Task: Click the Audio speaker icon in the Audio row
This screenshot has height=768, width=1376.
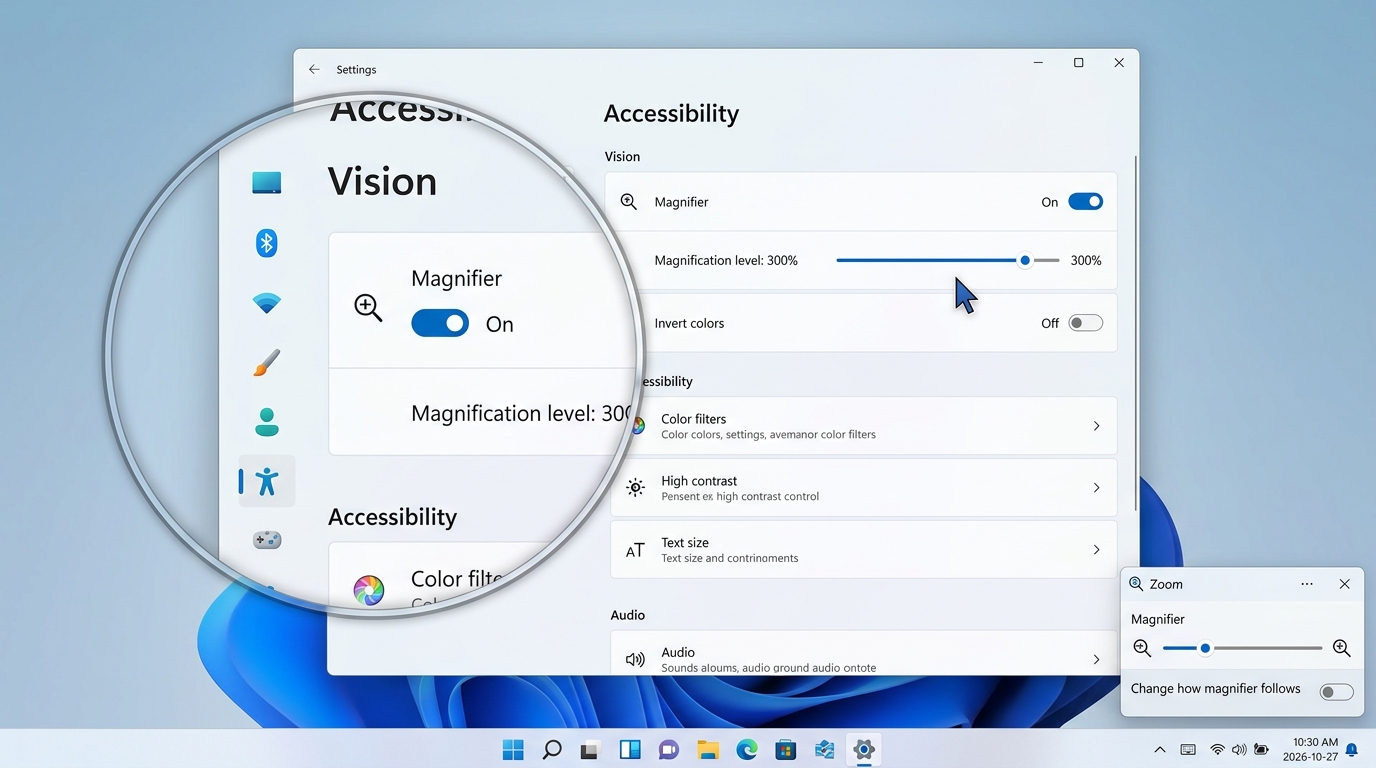Action: click(x=635, y=659)
